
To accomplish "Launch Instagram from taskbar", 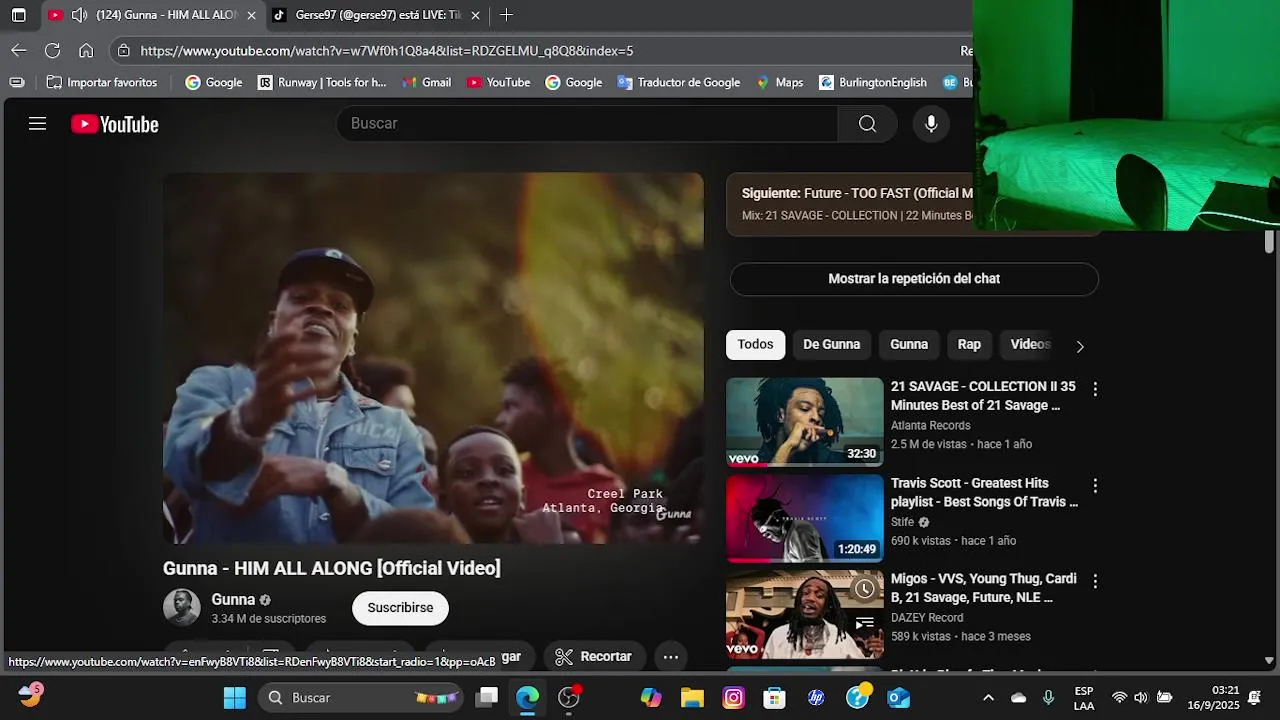I will point(733,697).
